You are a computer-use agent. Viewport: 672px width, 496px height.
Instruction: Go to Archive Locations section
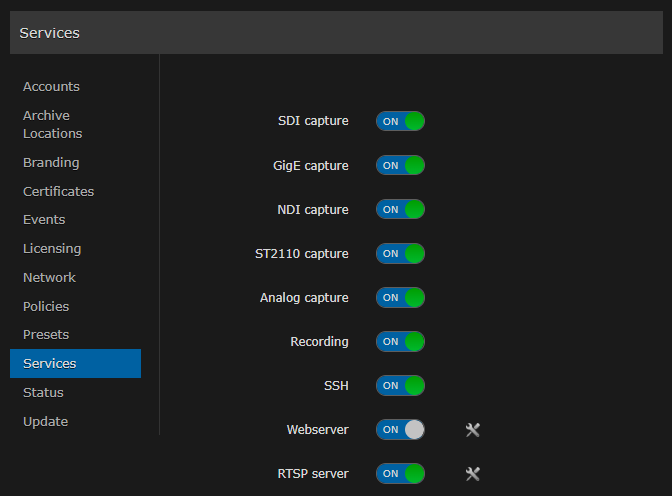(52, 125)
